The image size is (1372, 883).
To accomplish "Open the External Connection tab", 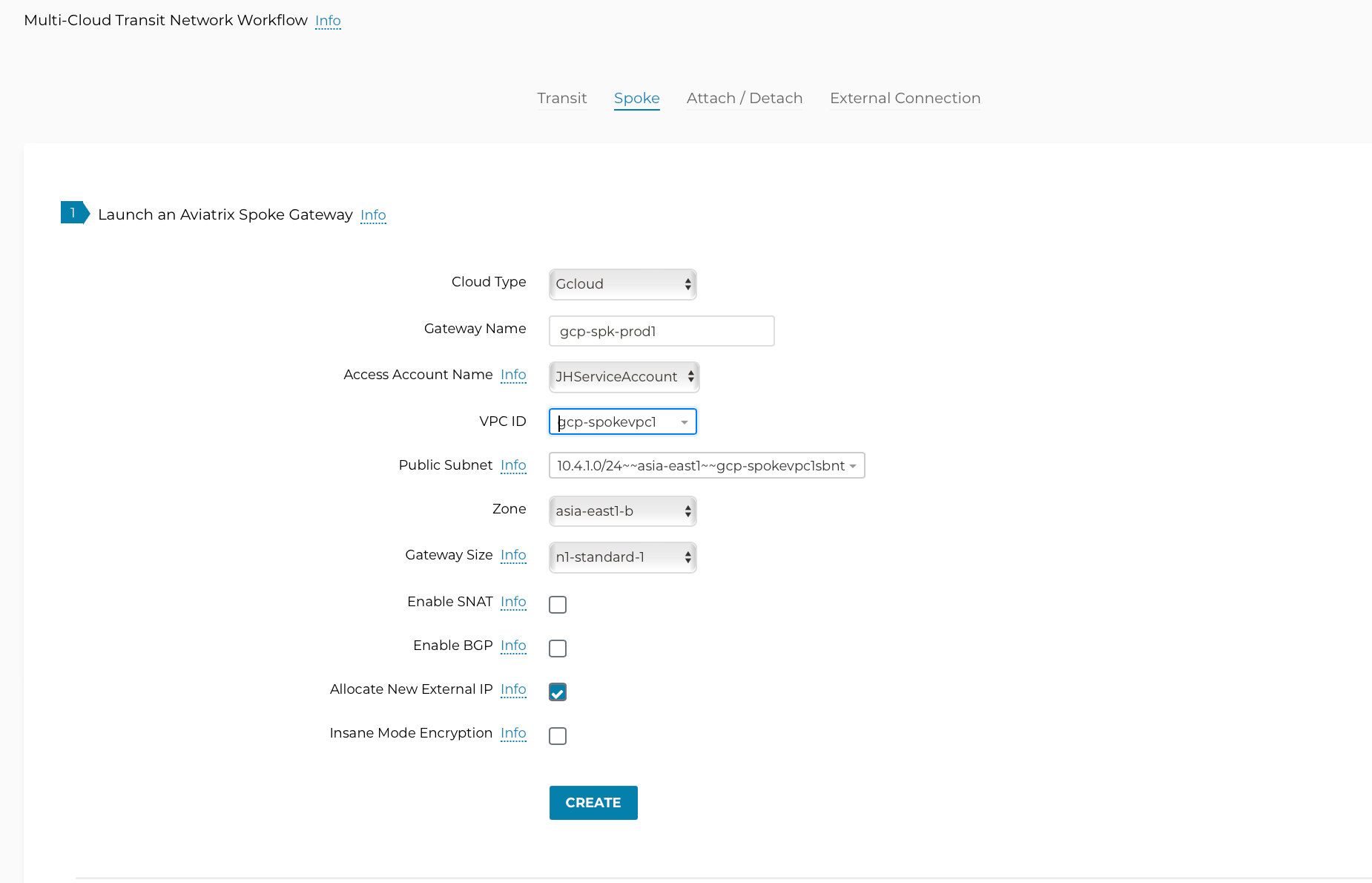I will click(905, 98).
